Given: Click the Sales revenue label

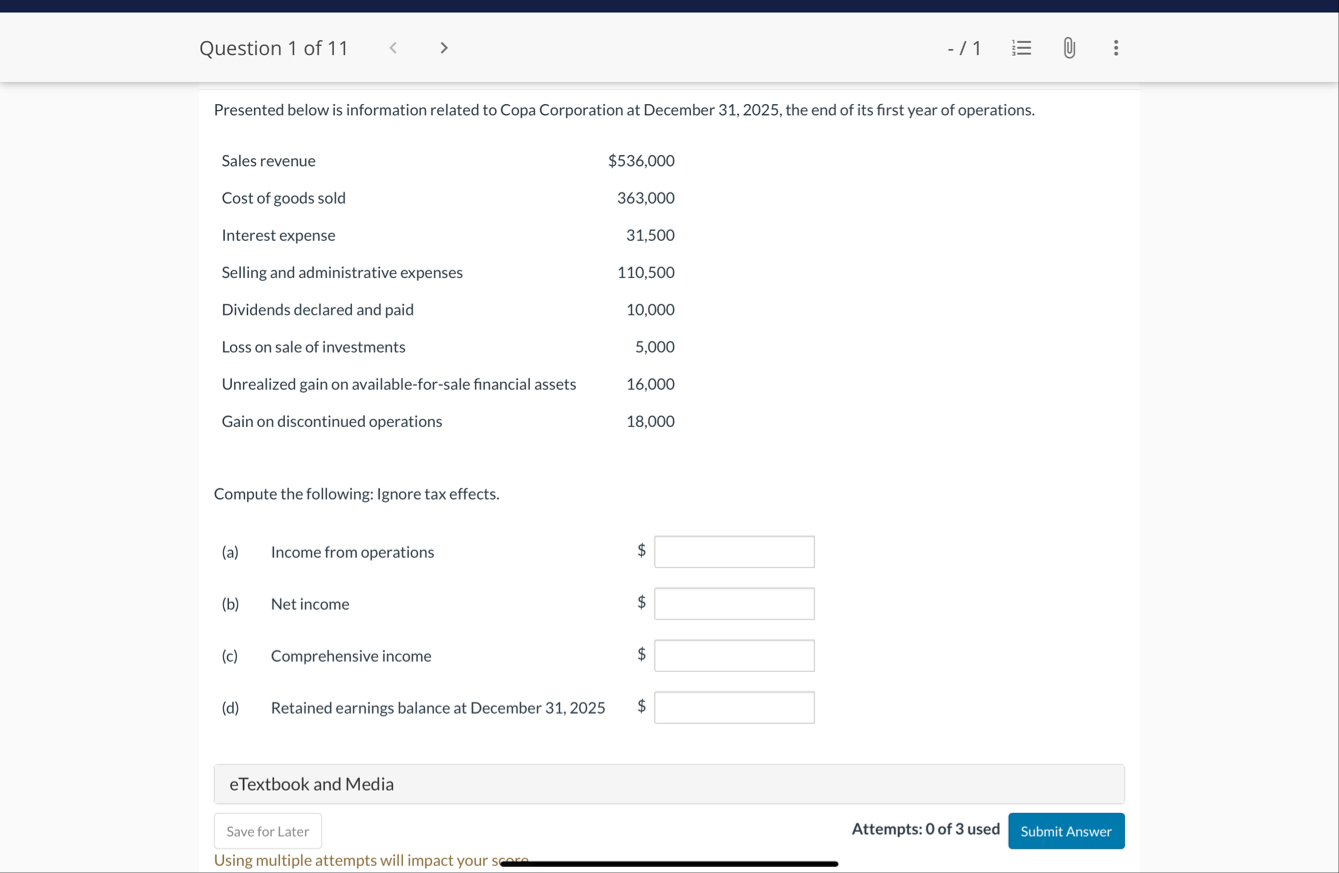Looking at the screenshot, I should 269,161.
